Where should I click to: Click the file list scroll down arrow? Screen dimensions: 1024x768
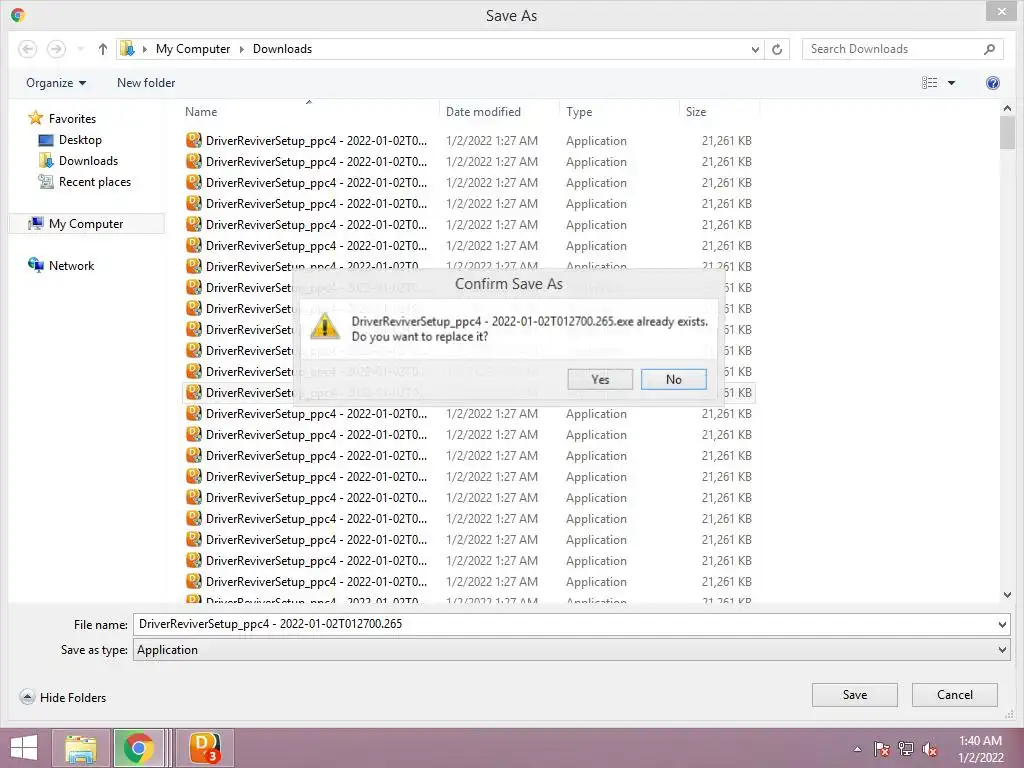point(1007,595)
